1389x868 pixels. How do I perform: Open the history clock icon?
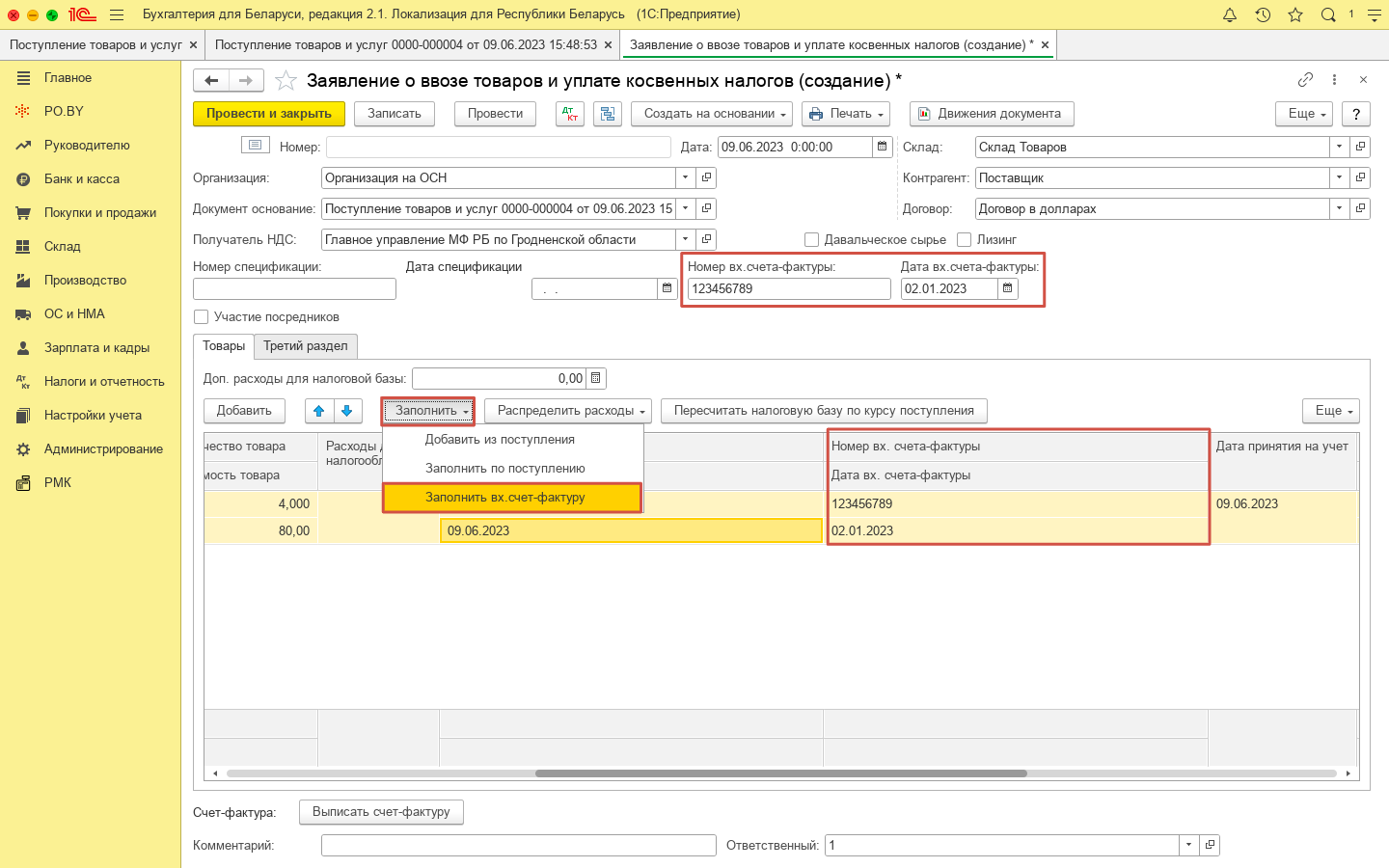[x=1263, y=14]
